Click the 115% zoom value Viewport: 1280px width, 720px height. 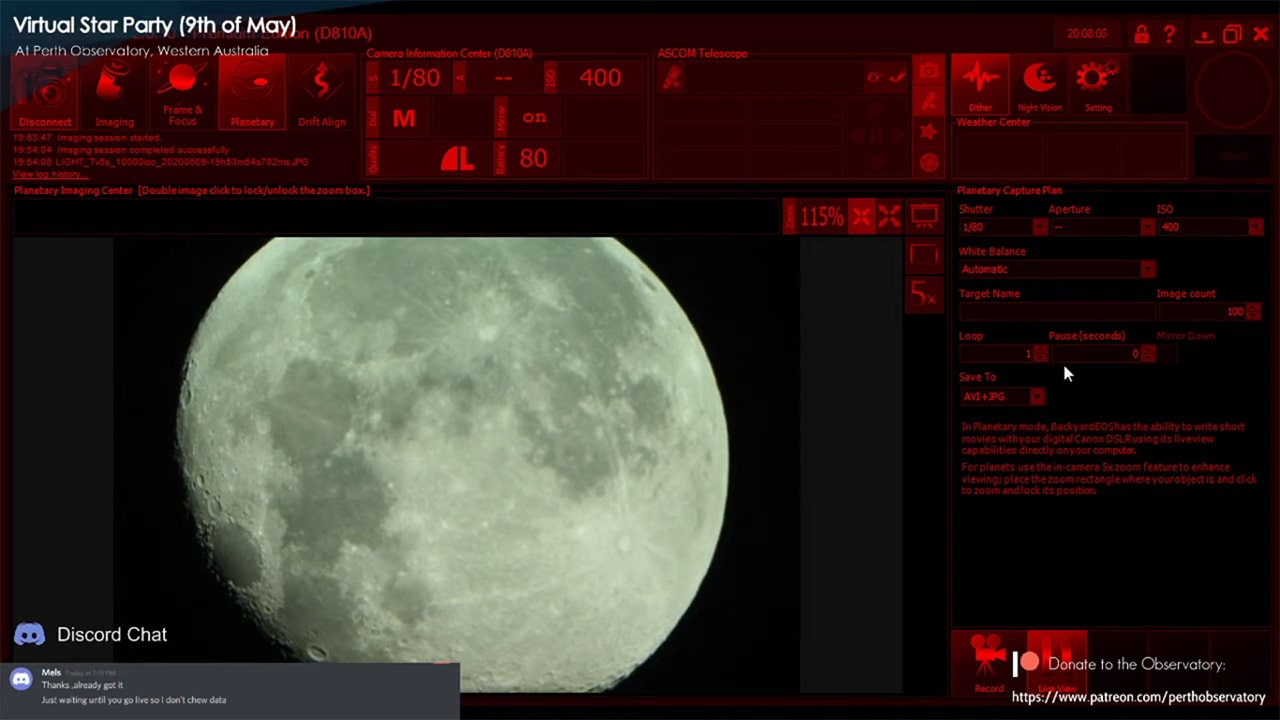tap(821, 216)
